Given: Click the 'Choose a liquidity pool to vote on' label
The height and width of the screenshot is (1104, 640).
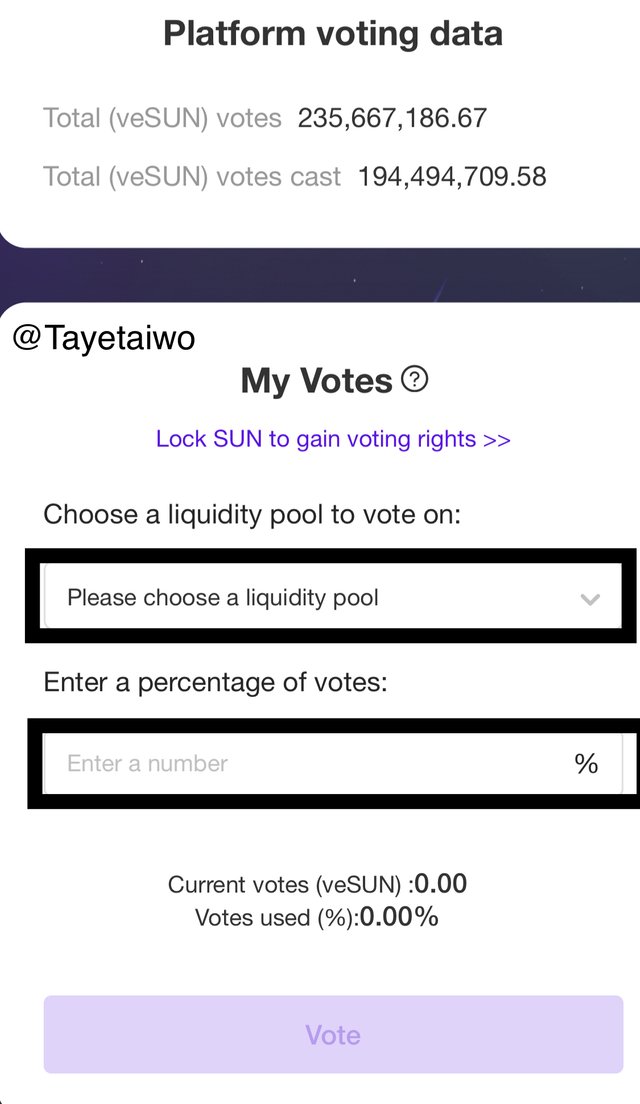Looking at the screenshot, I should click(252, 515).
